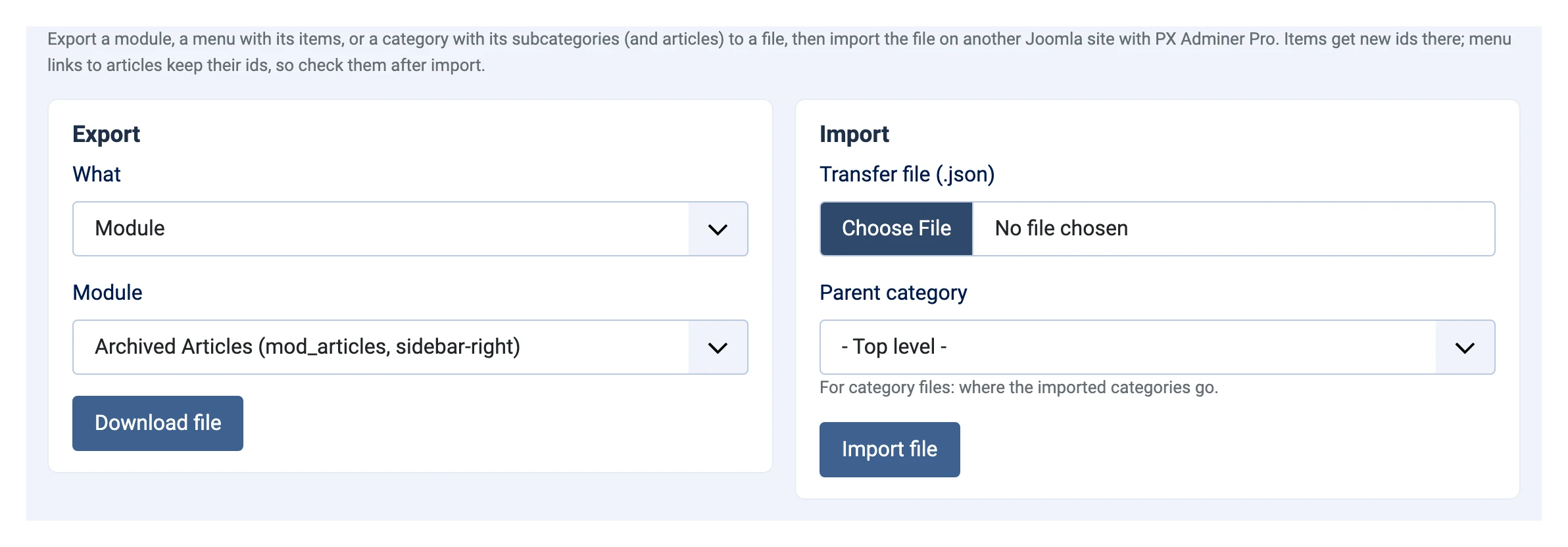Open the What export type dropdown

[410, 229]
